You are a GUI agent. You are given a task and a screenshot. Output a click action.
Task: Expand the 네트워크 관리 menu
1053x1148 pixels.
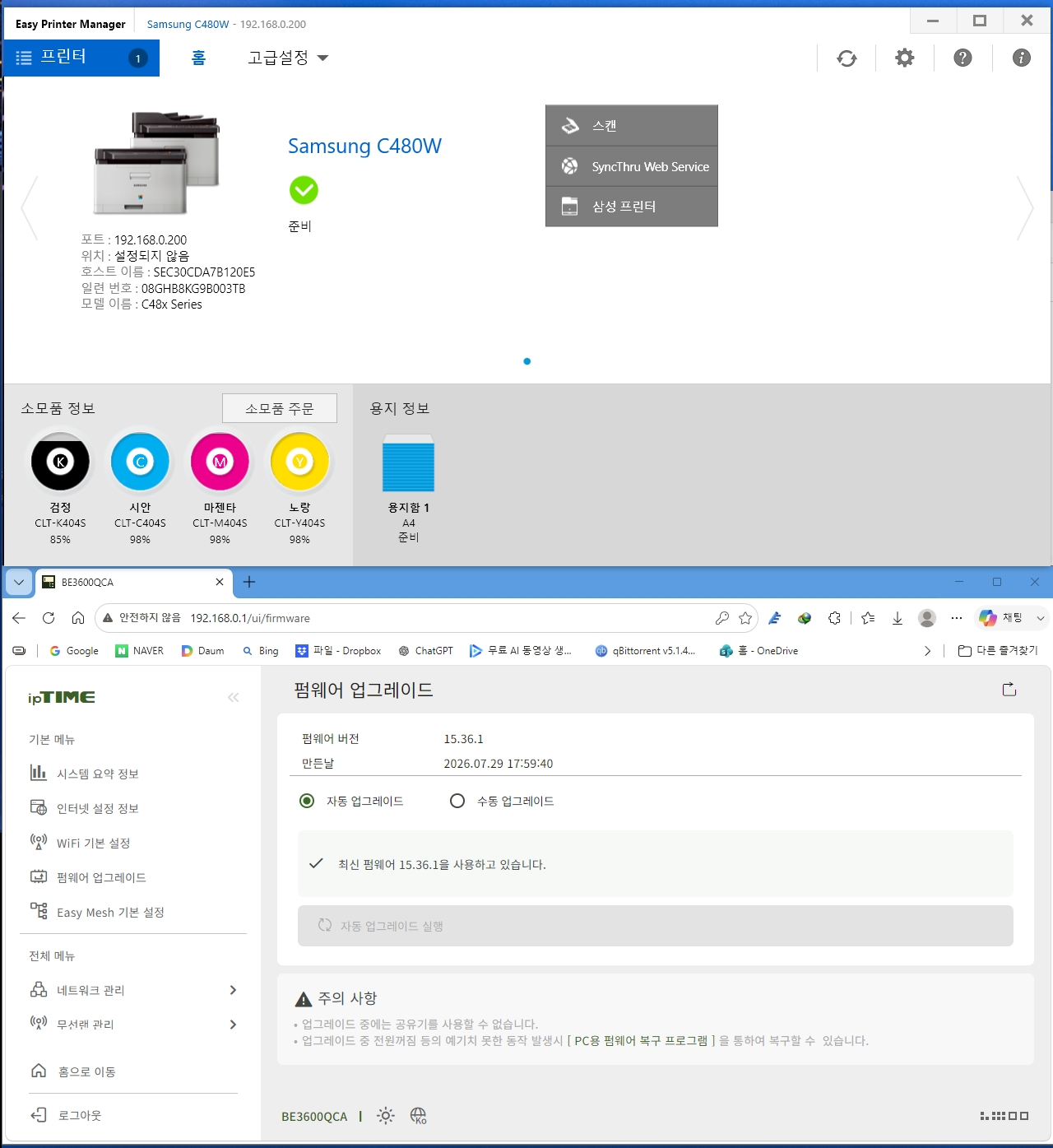[x=233, y=990]
